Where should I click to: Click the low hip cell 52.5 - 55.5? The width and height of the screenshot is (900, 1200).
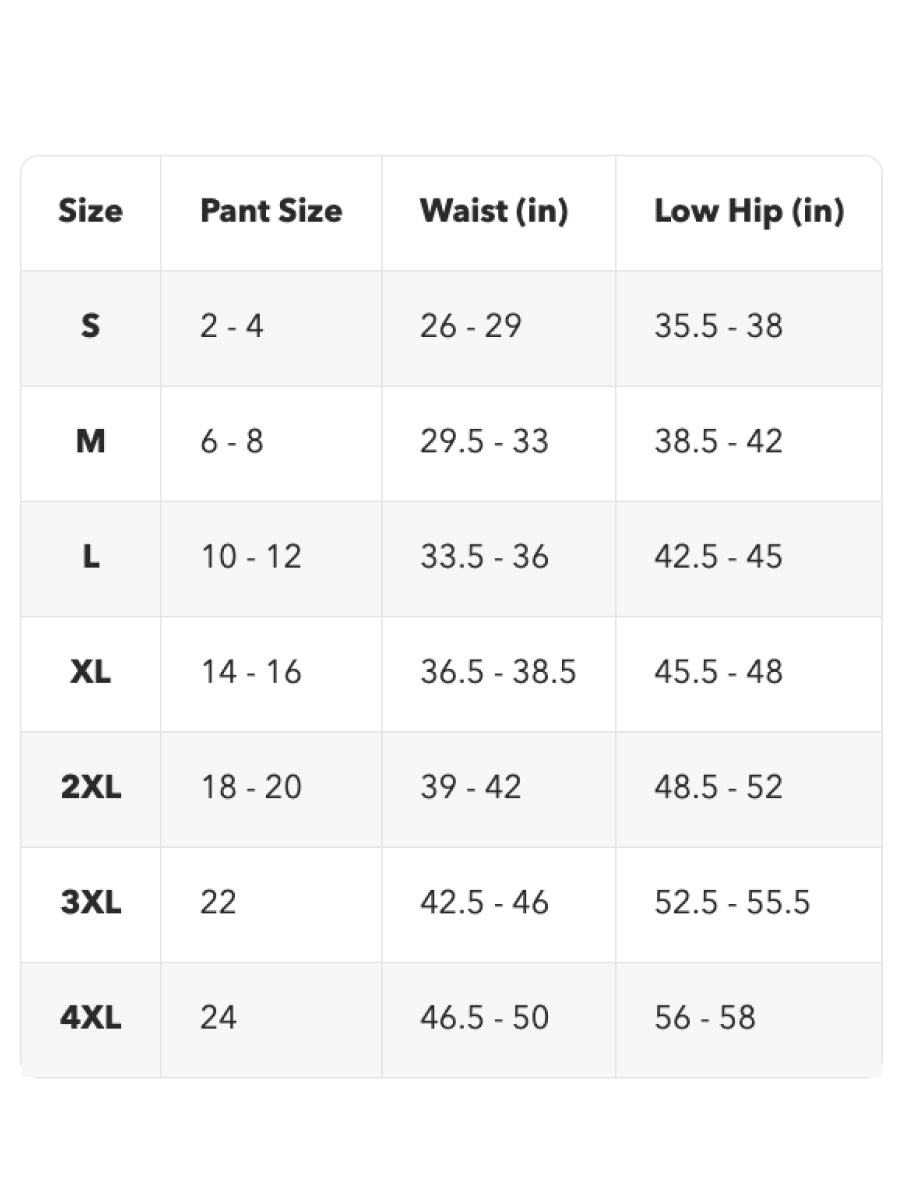pyautogui.click(x=732, y=903)
